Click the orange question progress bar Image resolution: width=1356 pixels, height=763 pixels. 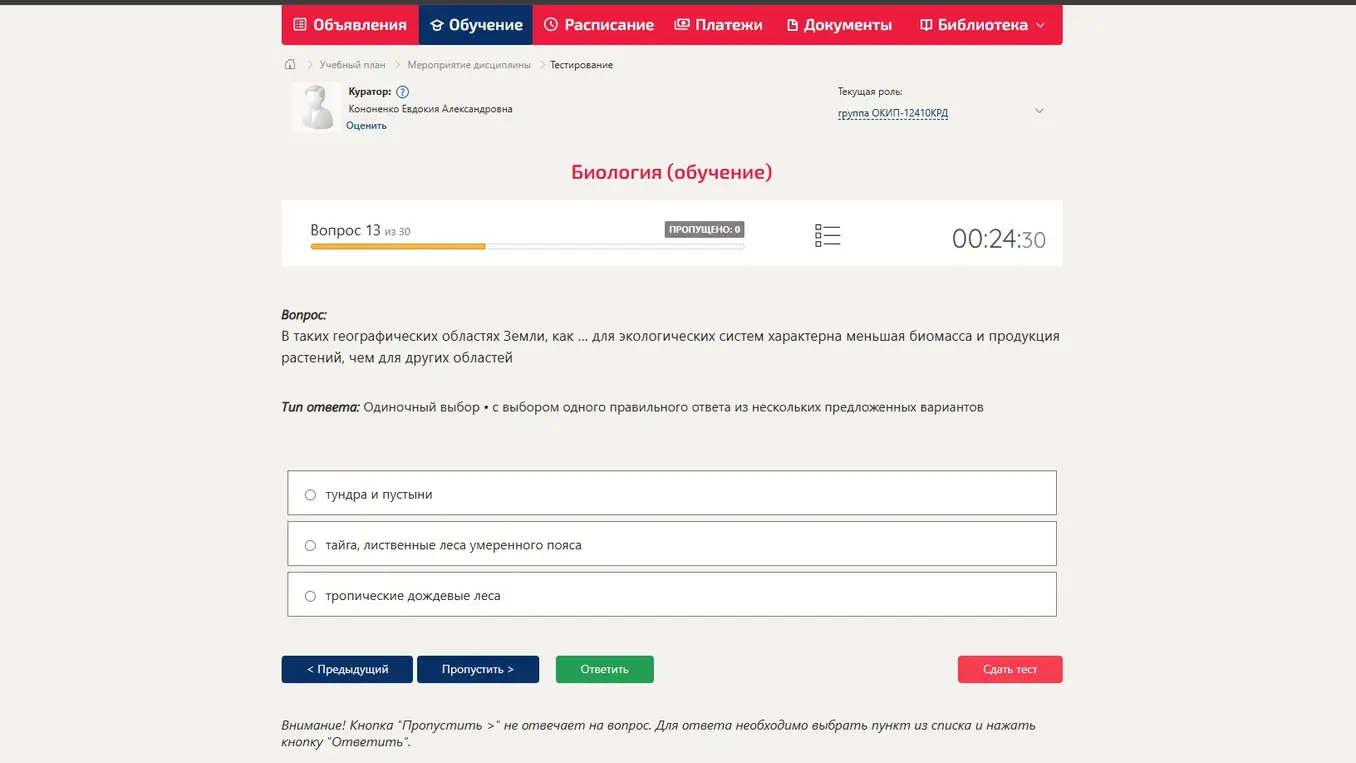point(398,246)
